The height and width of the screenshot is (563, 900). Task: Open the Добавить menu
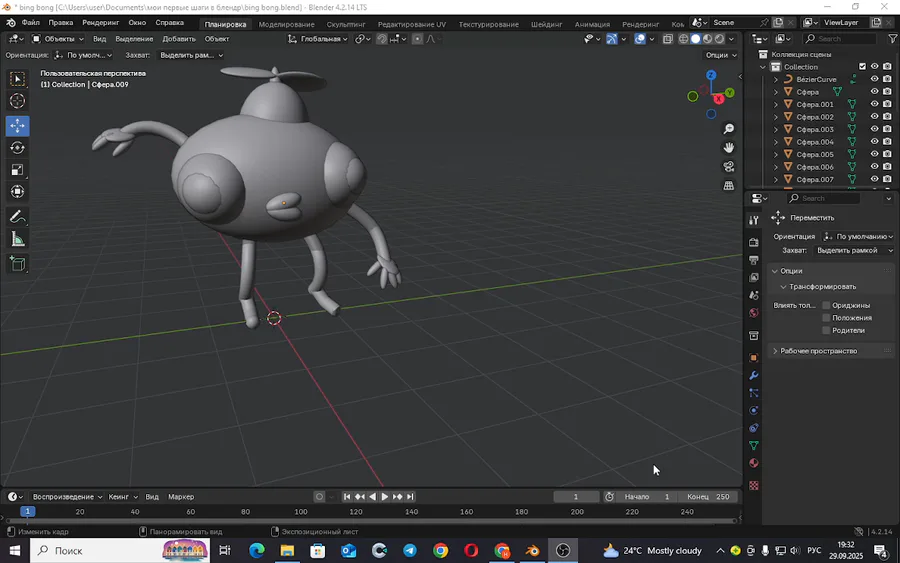tap(179, 39)
